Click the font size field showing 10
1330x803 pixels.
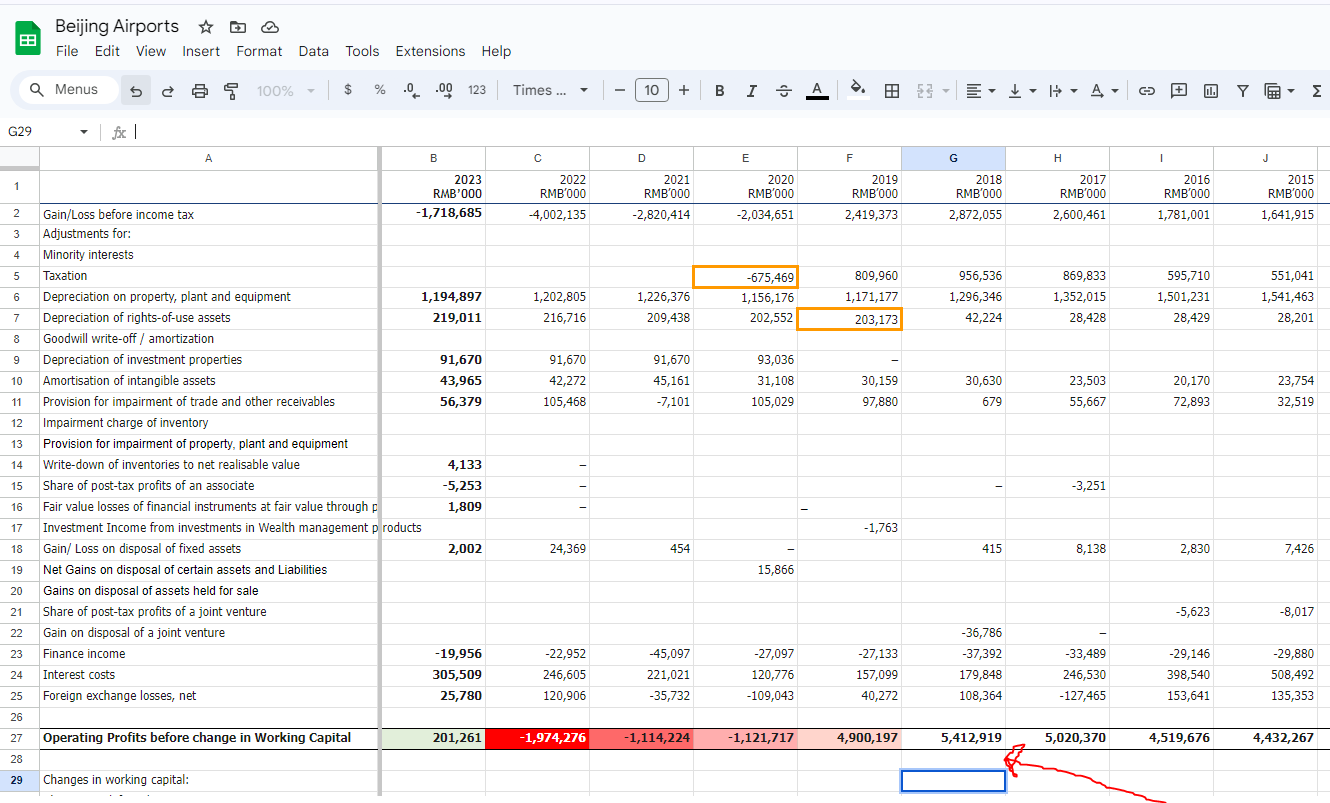click(x=652, y=90)
